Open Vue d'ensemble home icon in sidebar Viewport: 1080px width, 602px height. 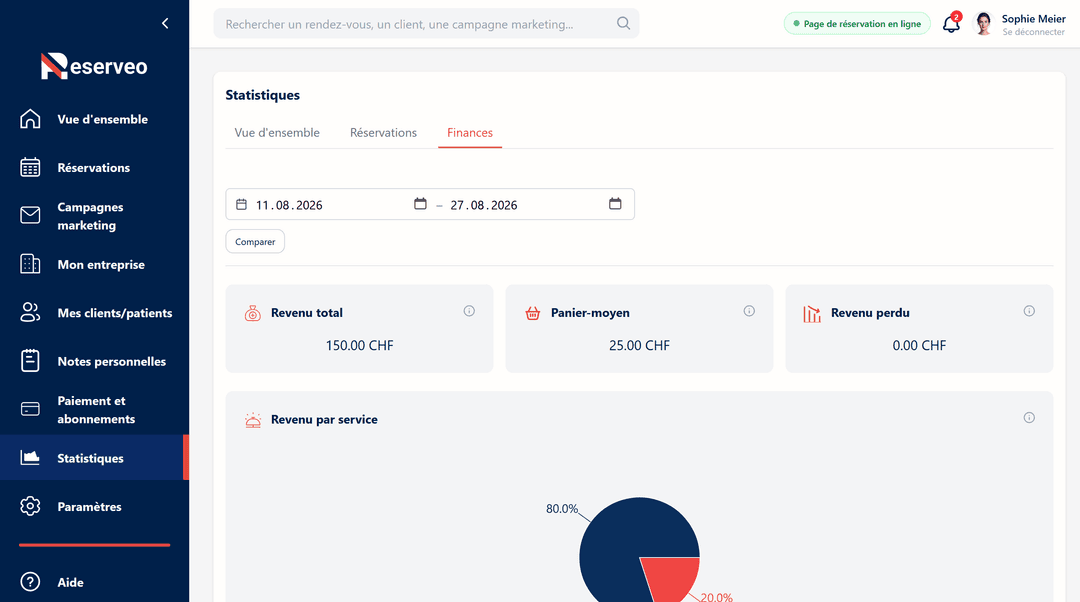(30, 119)
